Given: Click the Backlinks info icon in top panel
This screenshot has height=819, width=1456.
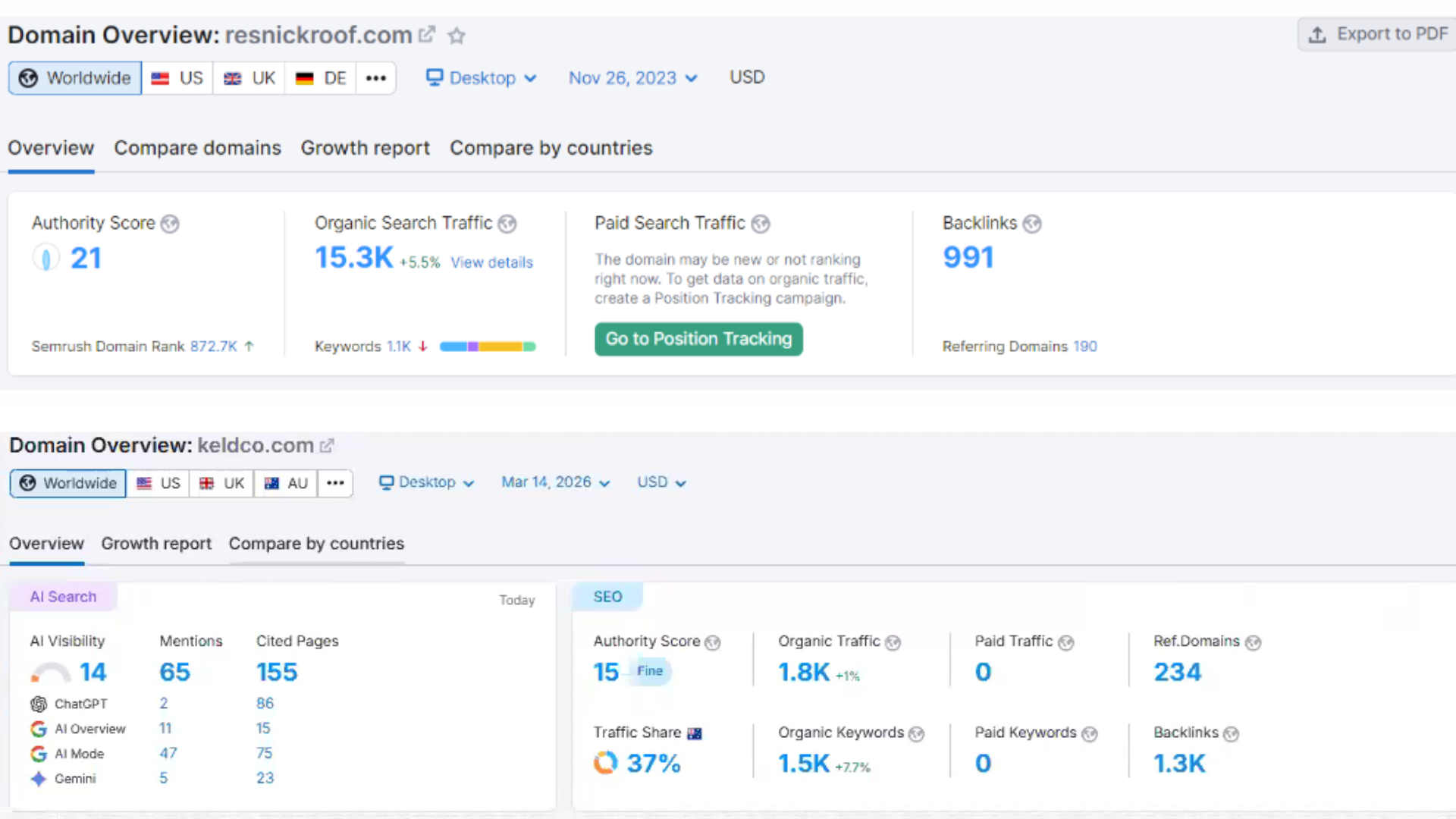Looking at the screenshot, I should tap(1031, 224).
